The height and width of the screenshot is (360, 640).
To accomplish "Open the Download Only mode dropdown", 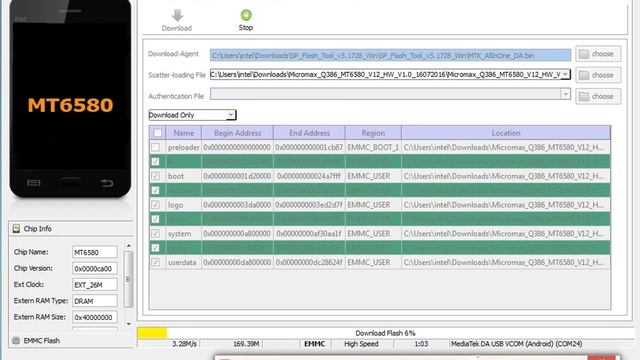I will (x=192, y=115).
